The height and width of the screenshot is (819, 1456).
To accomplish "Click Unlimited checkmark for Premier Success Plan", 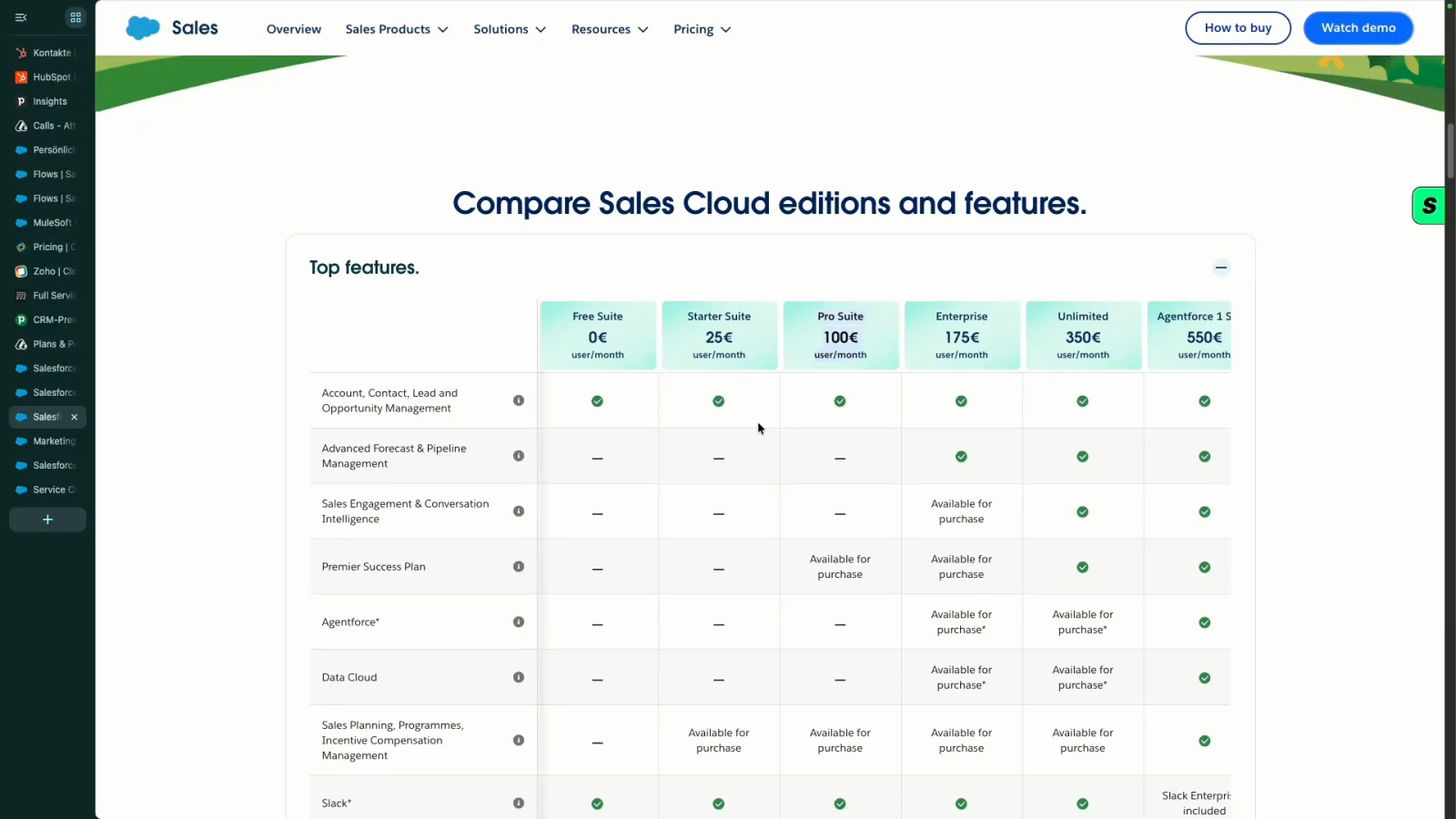I will point(1083,568).
